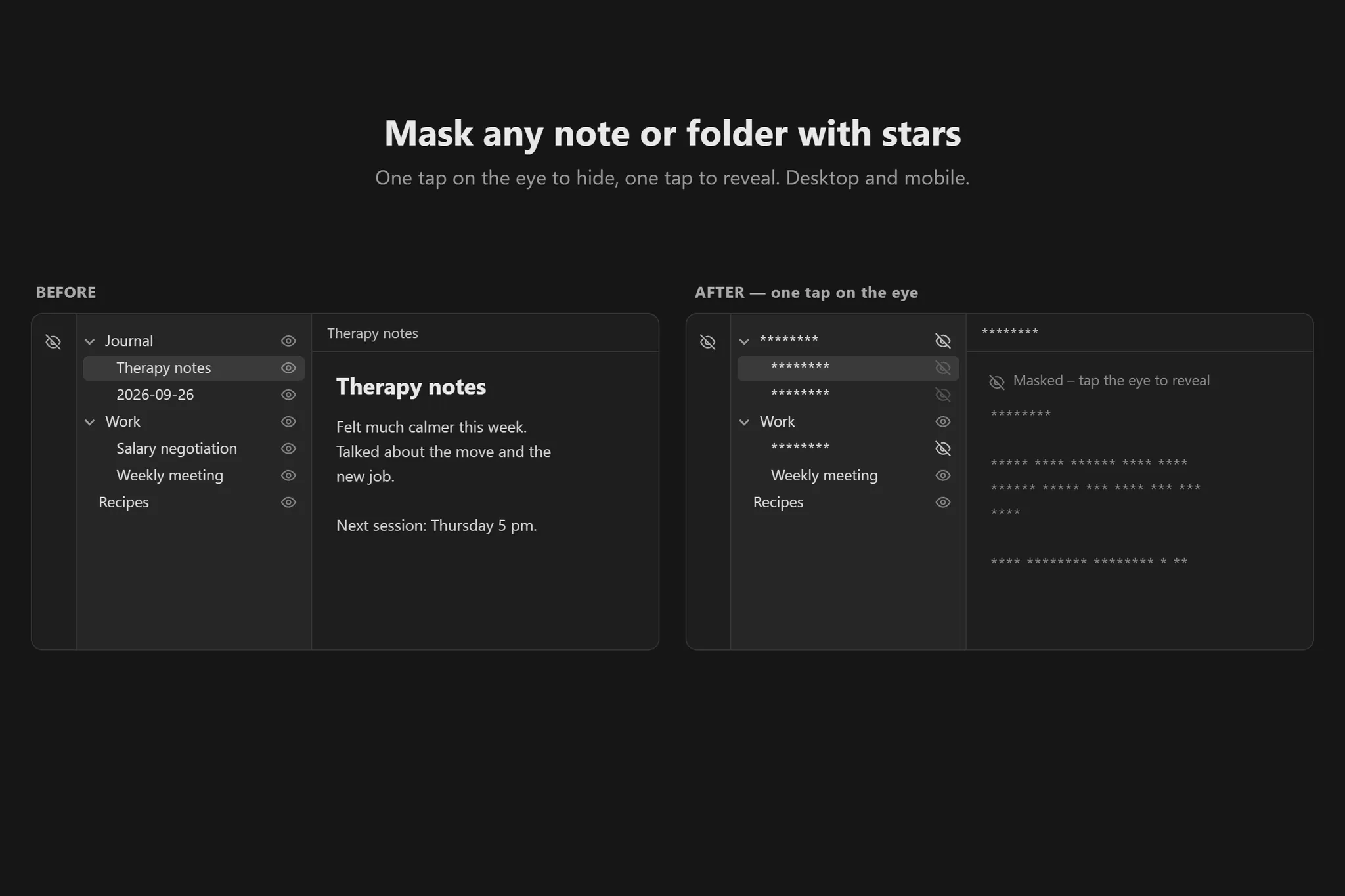Click Therapy notes heading in editor
This screenshot has height=896, width=1345.
(411, 387)
